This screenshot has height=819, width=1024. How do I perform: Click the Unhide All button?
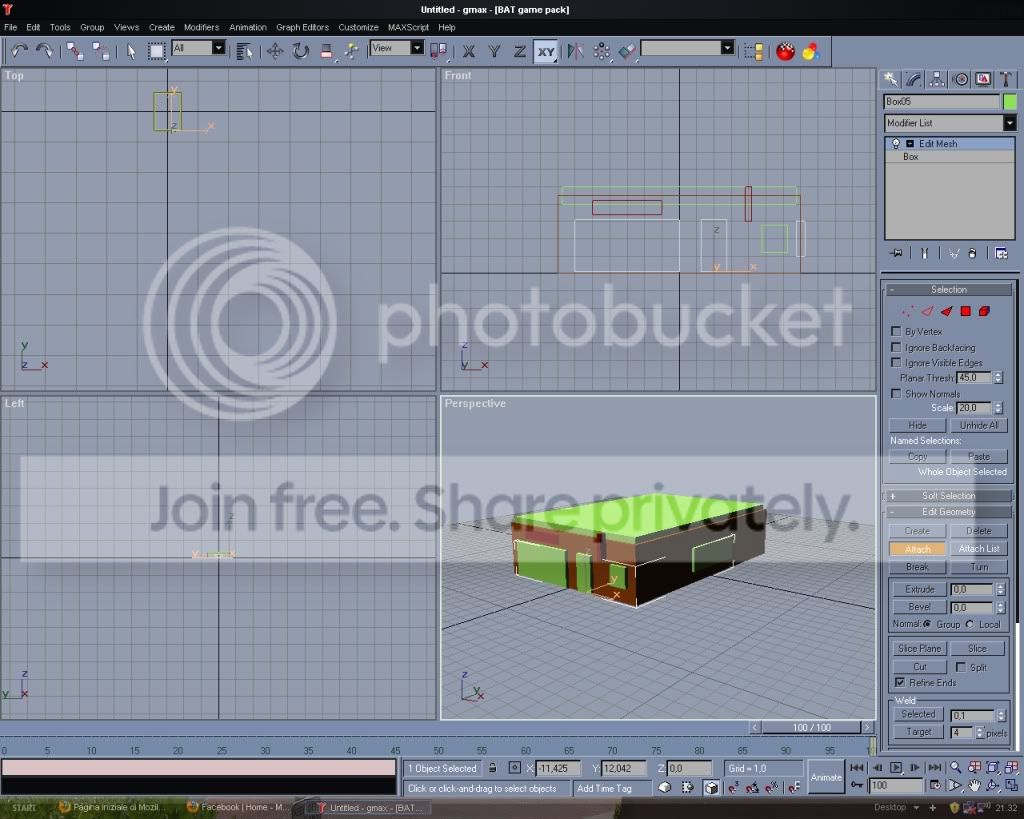978,425
